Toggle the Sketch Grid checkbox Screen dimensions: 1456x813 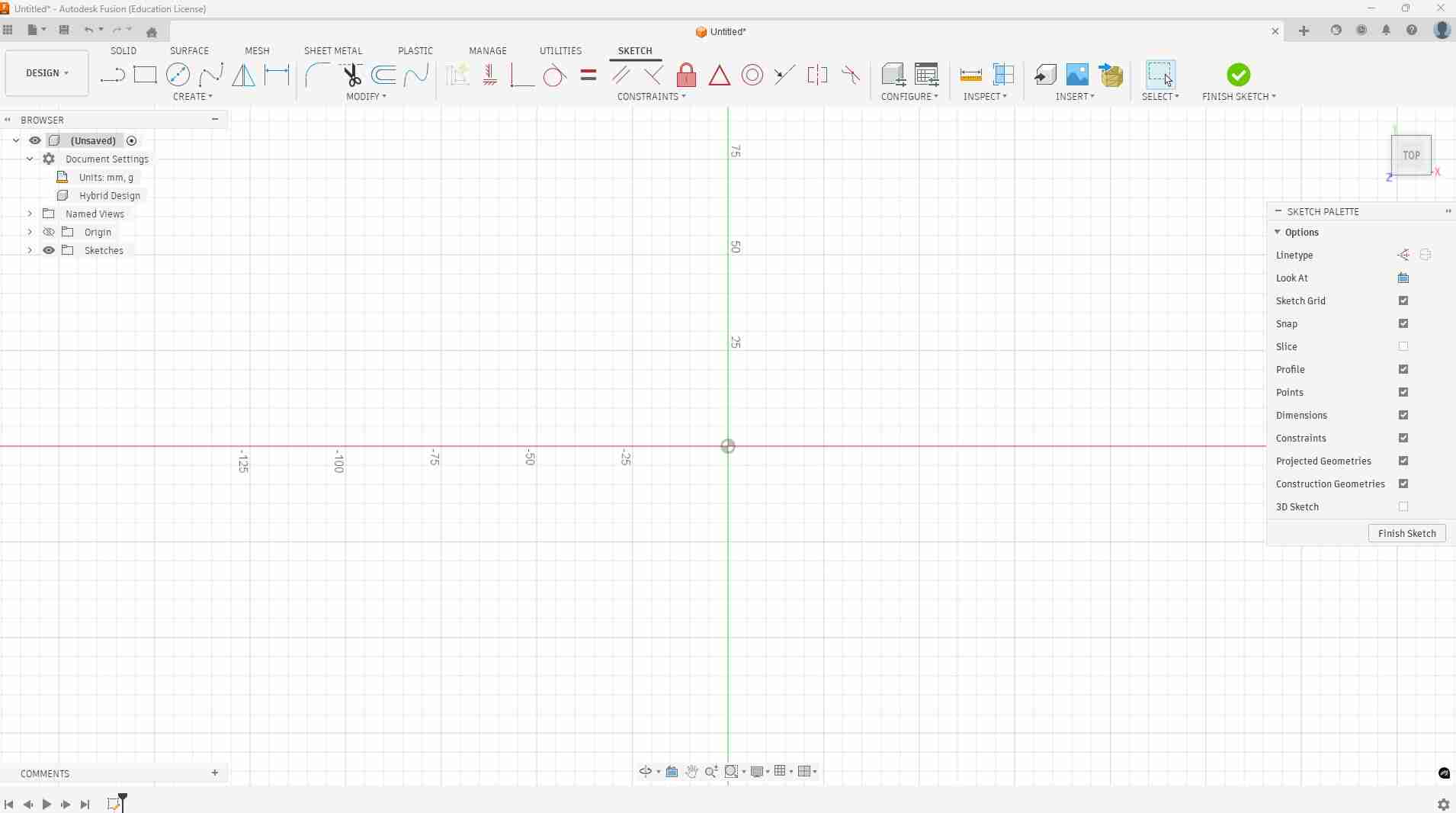1403,301
